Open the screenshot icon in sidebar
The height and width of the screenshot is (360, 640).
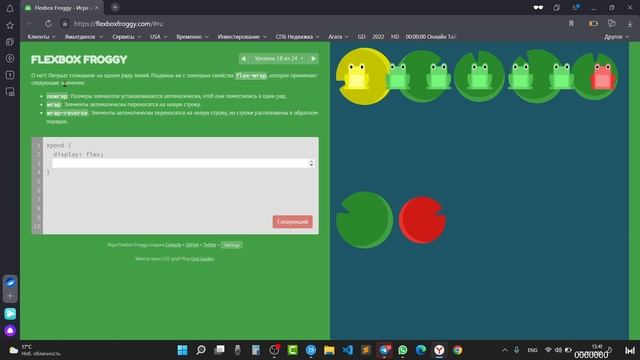pos(10,92)
